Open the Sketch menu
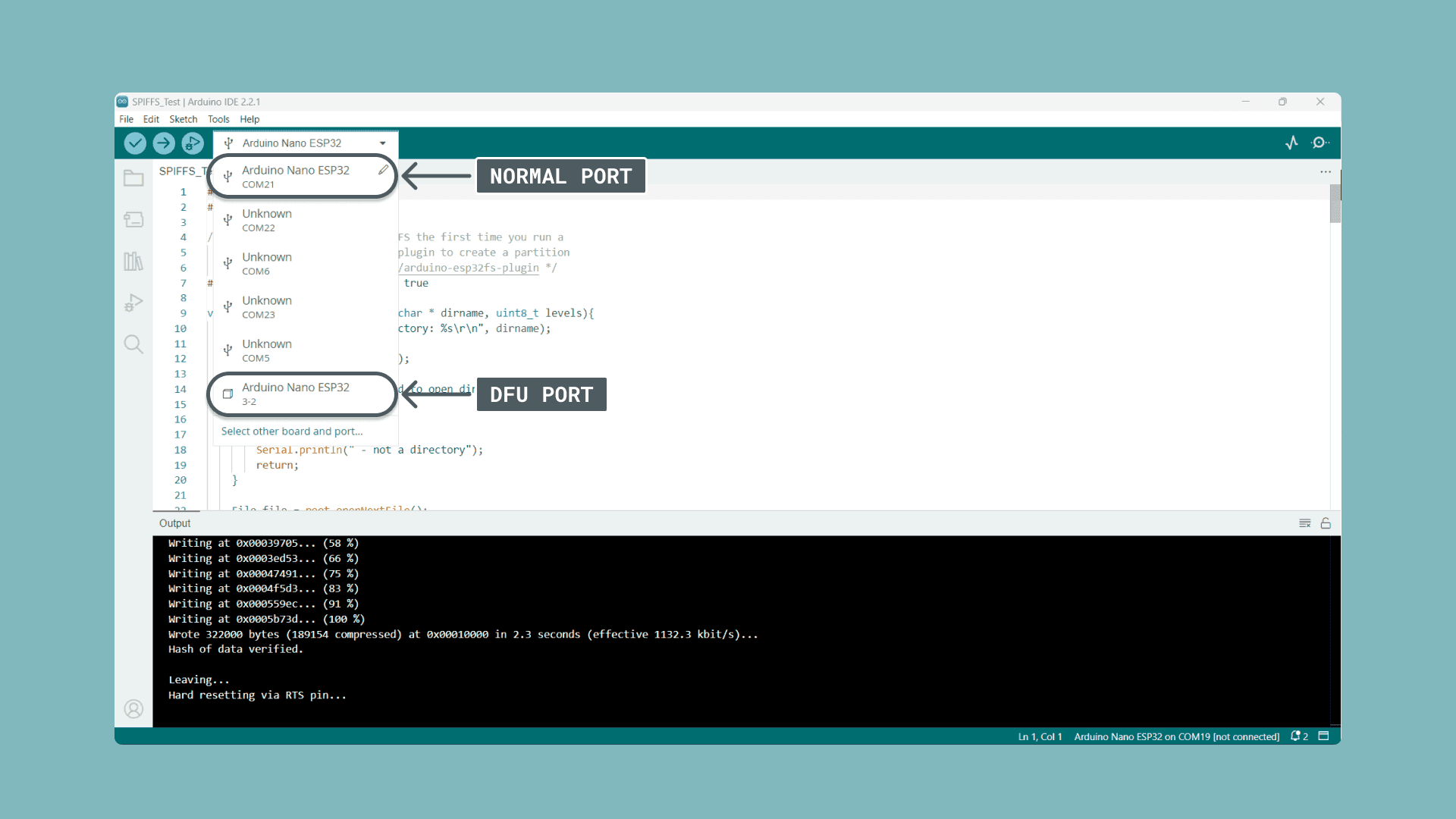The width and height of the screenshot is (1456, 819). click(x=183, y=119)
